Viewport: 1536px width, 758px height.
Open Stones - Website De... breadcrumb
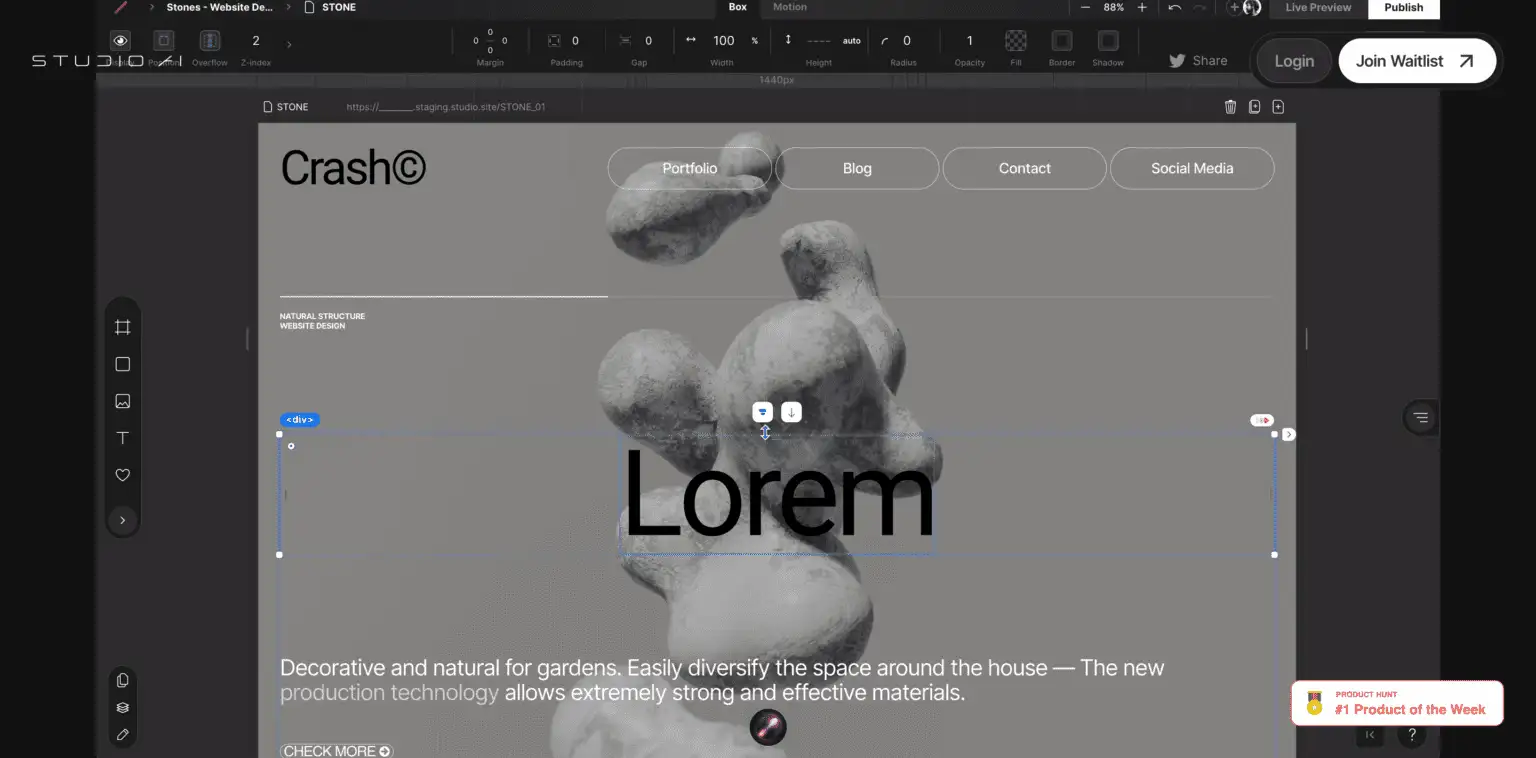[x=220, y=7]
